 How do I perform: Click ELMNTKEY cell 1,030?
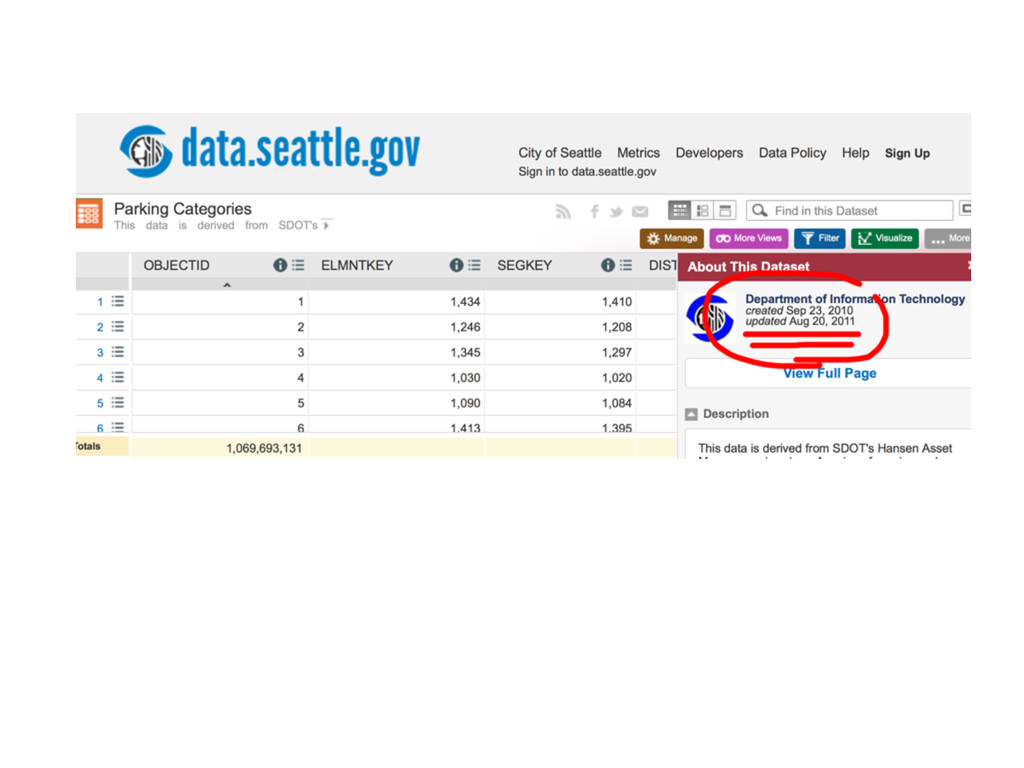point(465,378)
